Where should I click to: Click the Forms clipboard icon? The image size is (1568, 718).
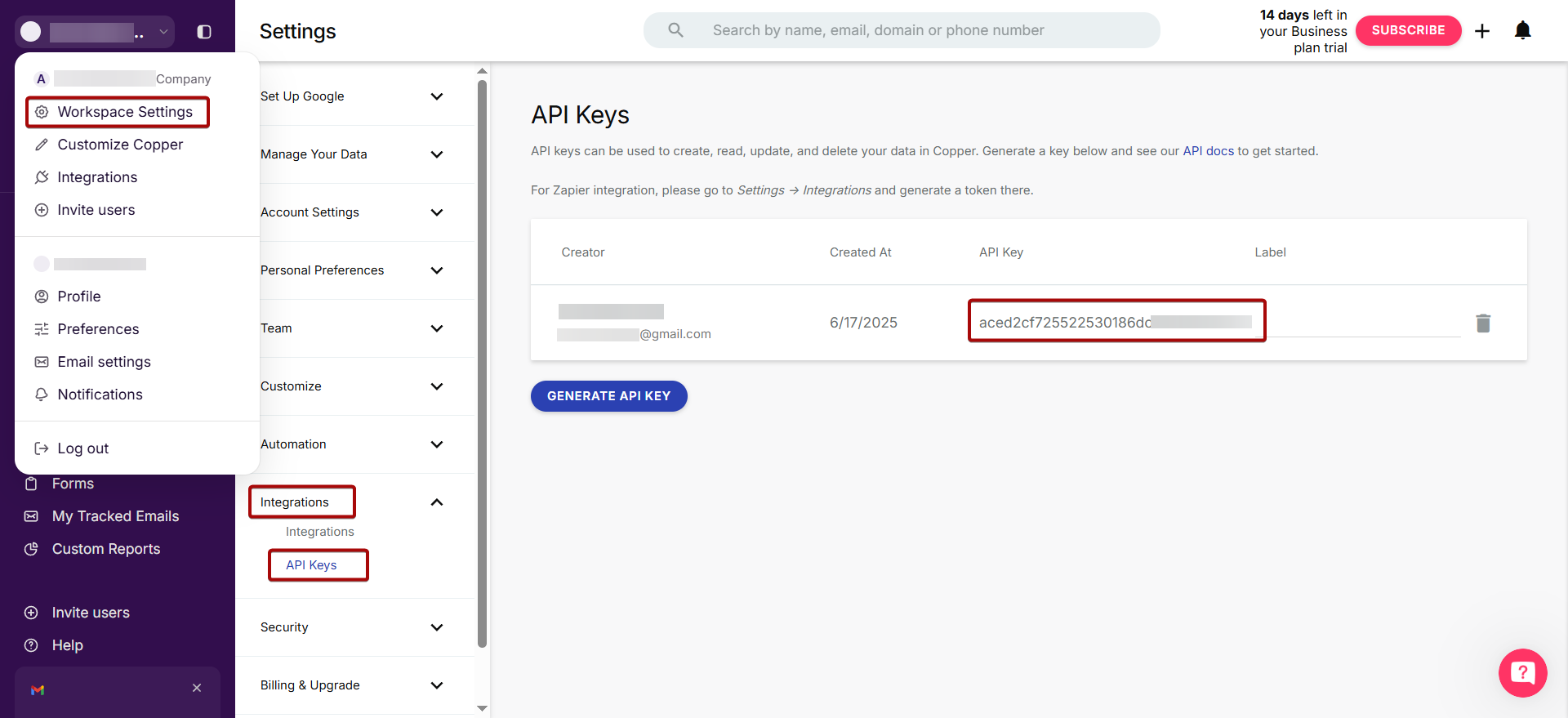pos(31,484)
